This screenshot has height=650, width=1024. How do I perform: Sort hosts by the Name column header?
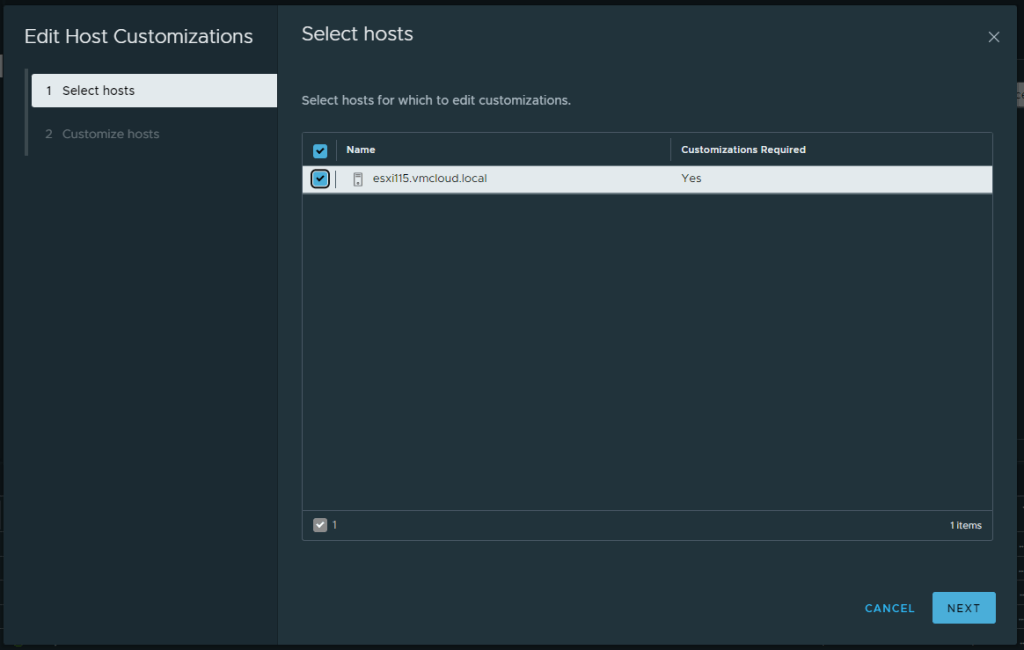point(361,150)
